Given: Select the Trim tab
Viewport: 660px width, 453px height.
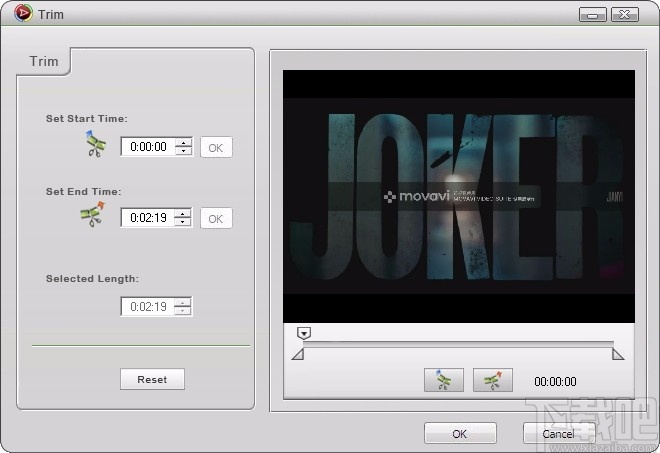Looking at the screenshot, I should coord(44,61).
